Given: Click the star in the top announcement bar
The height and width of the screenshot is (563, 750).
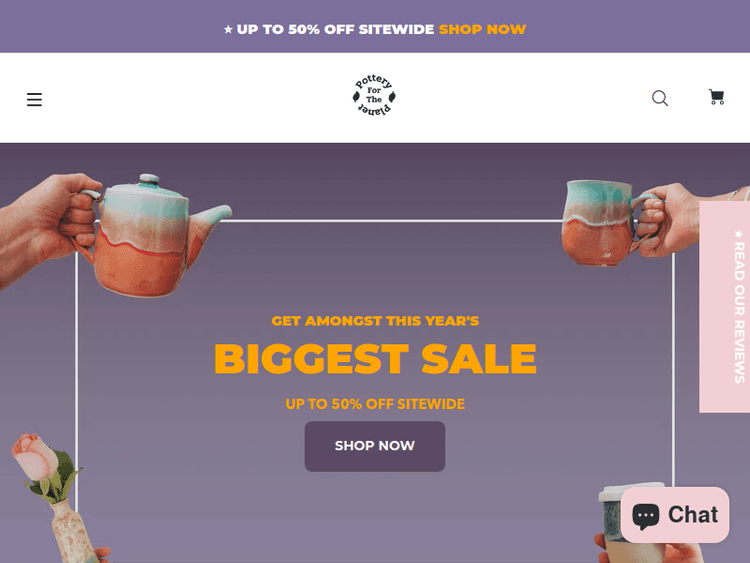Looking at the screenshot, I should [x=228, y=30].
